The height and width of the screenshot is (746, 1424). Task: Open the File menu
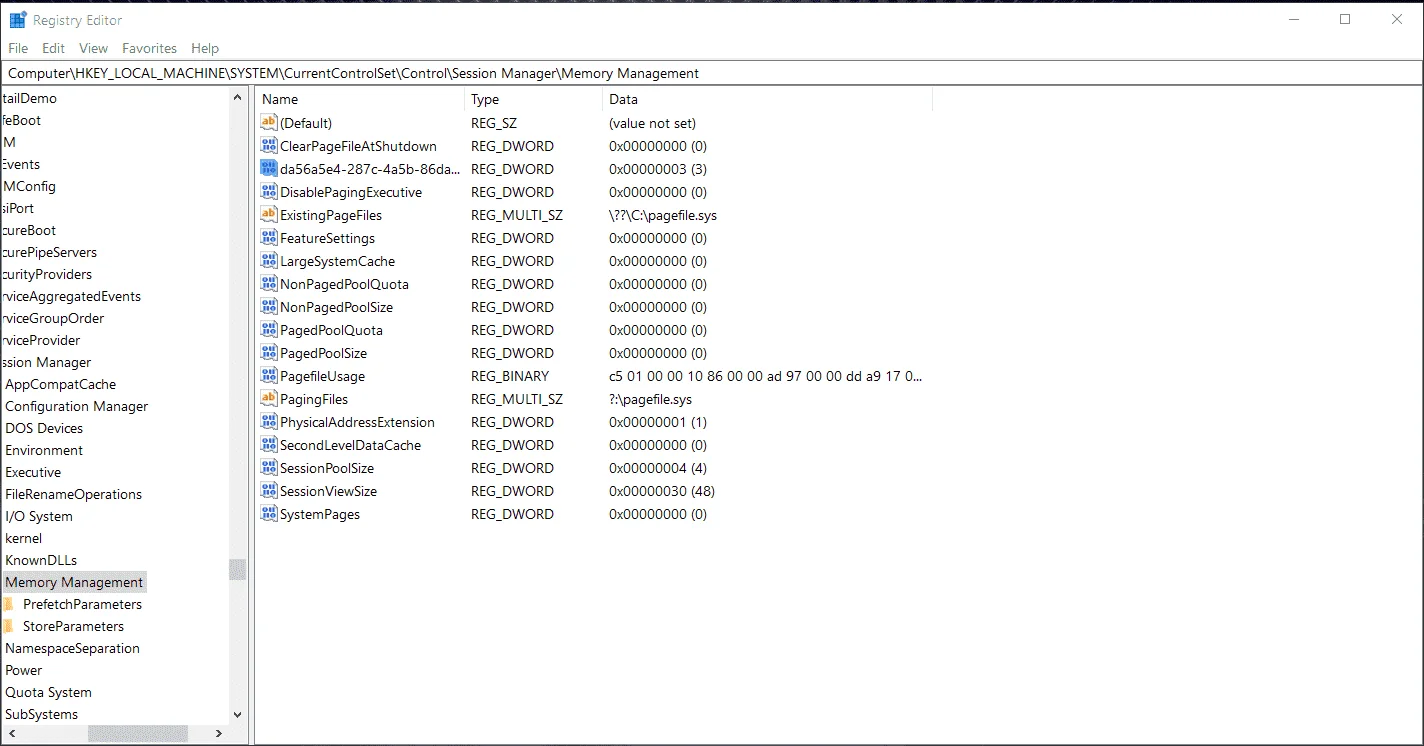(x=18, y=48)
